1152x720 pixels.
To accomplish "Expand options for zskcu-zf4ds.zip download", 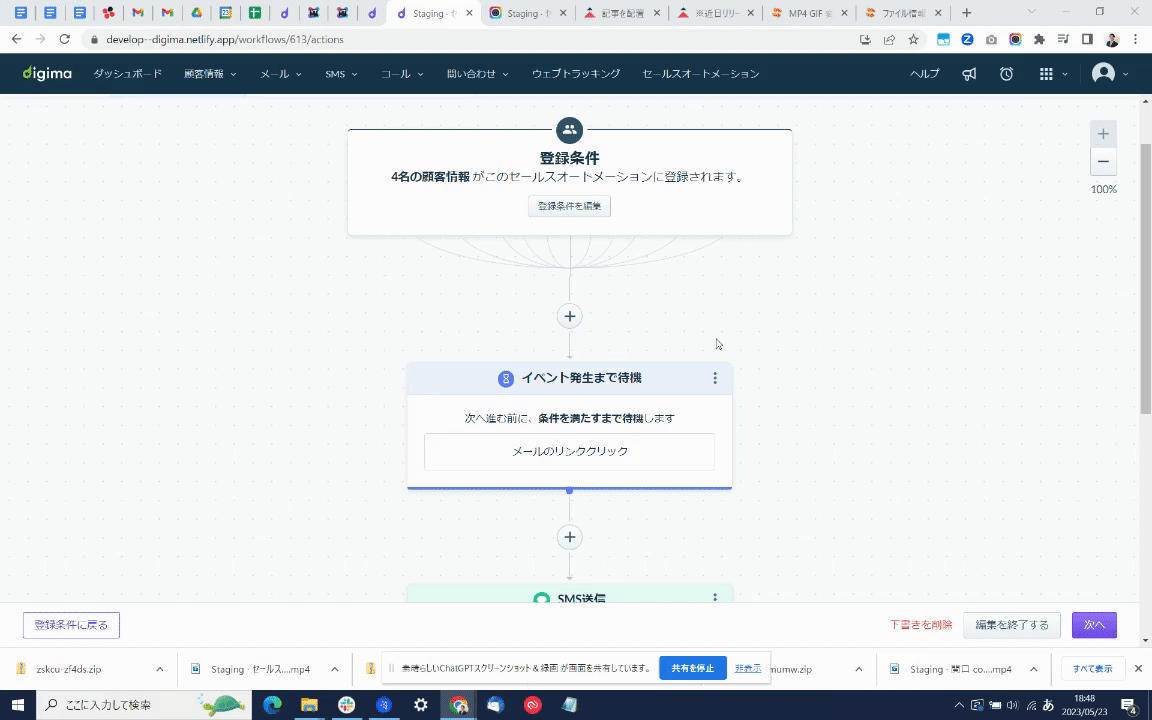I will click(159, 669).
